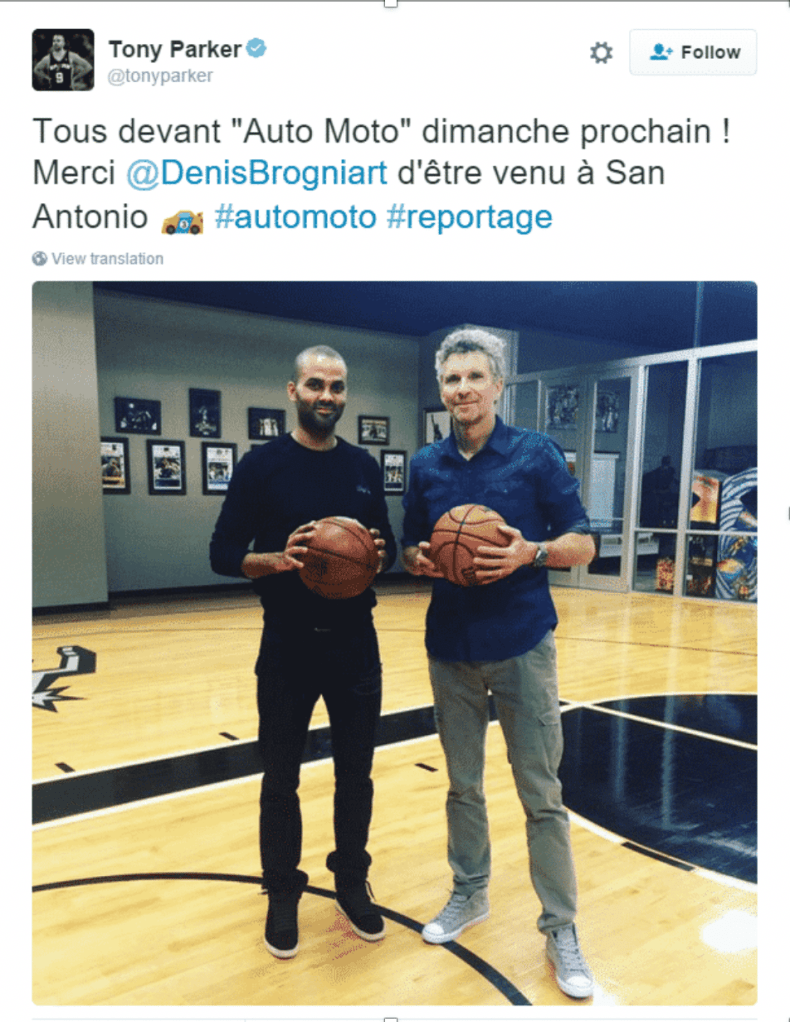Viewport: 790px width, 1022px height.
Task: Click the Follow button
Action: [693, 52]
